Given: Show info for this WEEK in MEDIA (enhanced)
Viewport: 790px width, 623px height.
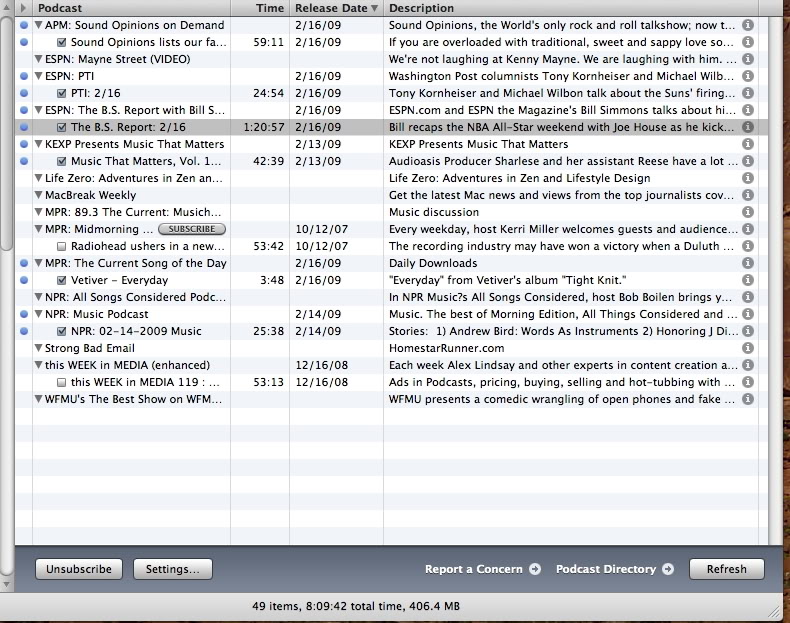Looking at the screenshot, I should click(748, 365).
